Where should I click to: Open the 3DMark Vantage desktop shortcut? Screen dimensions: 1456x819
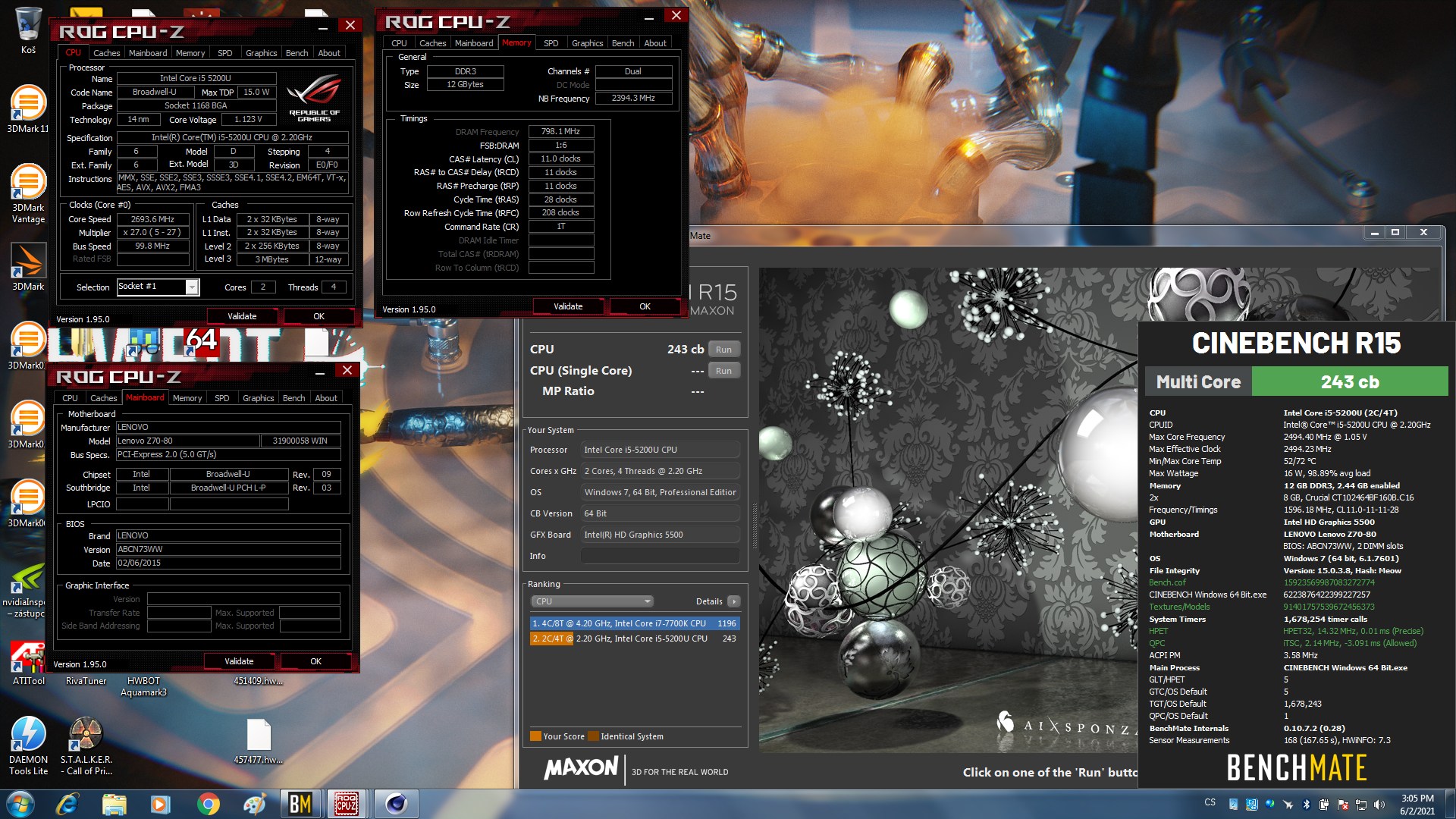pyautogui.click(x=28, y=193)
